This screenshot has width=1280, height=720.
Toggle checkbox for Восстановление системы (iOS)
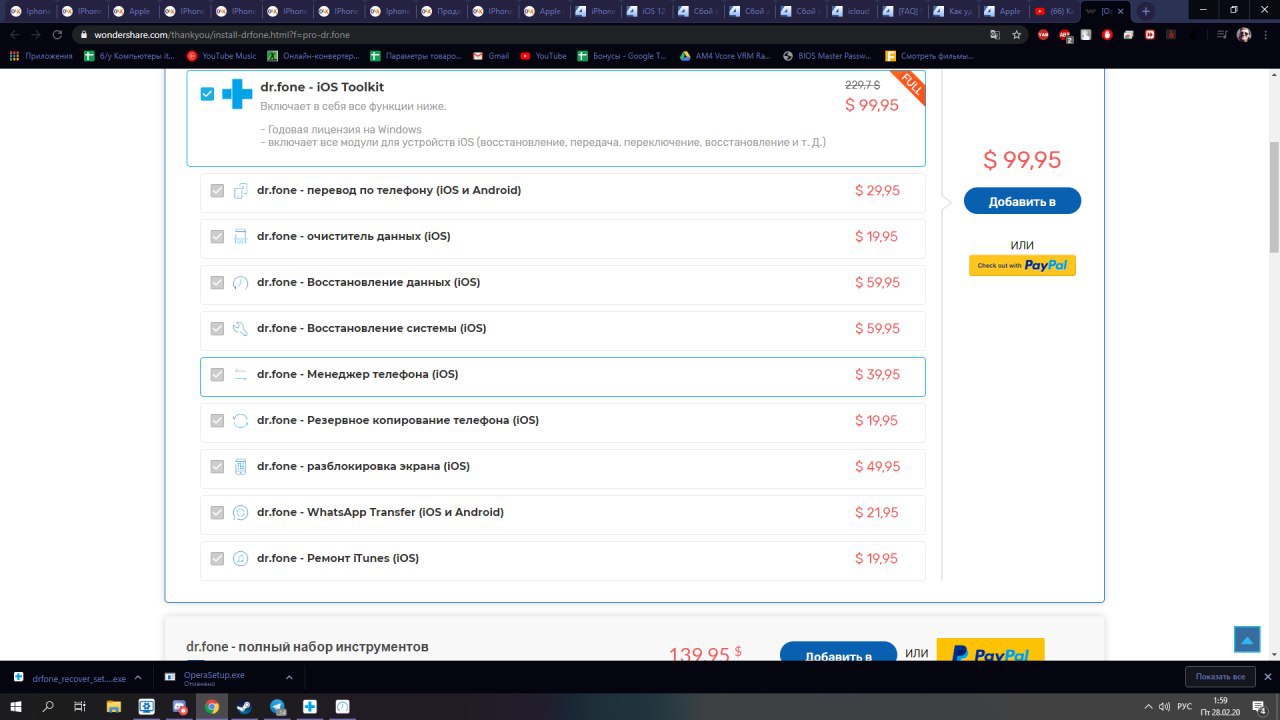217,329
